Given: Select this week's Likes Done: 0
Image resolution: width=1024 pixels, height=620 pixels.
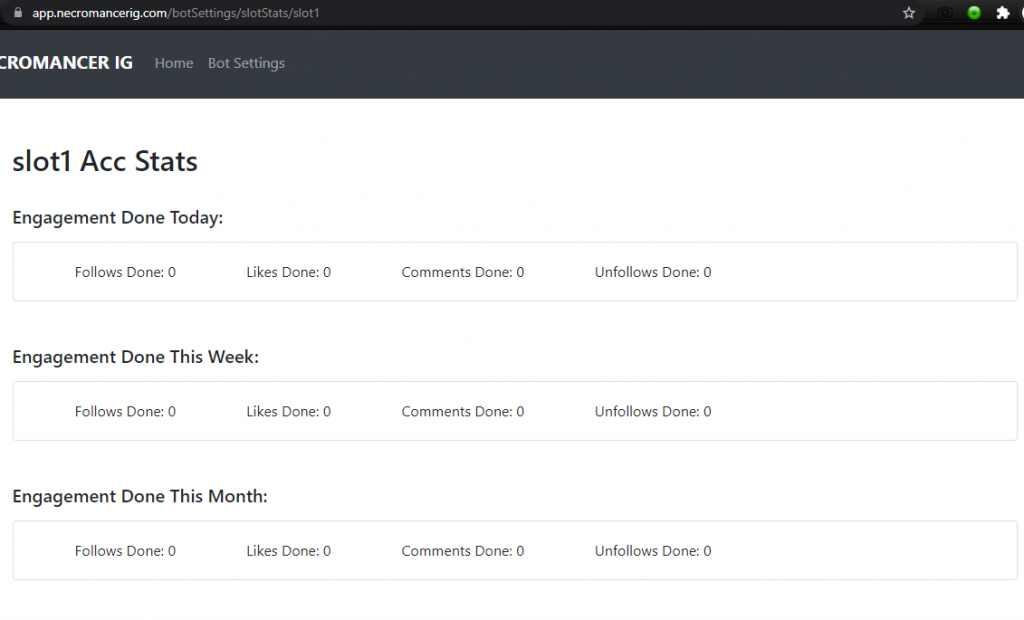Looking at the screenshot, I should pyautogui.click(x=289, y=412).
